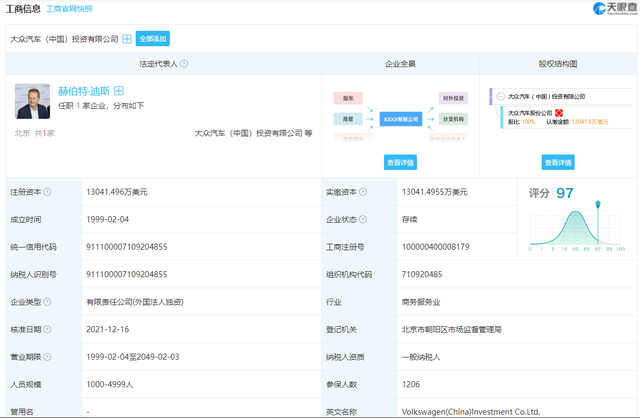Image resolution: width=640 pixels, height=418 pixels.
Task: Select organization code 710920485
Action: point(422,274)
